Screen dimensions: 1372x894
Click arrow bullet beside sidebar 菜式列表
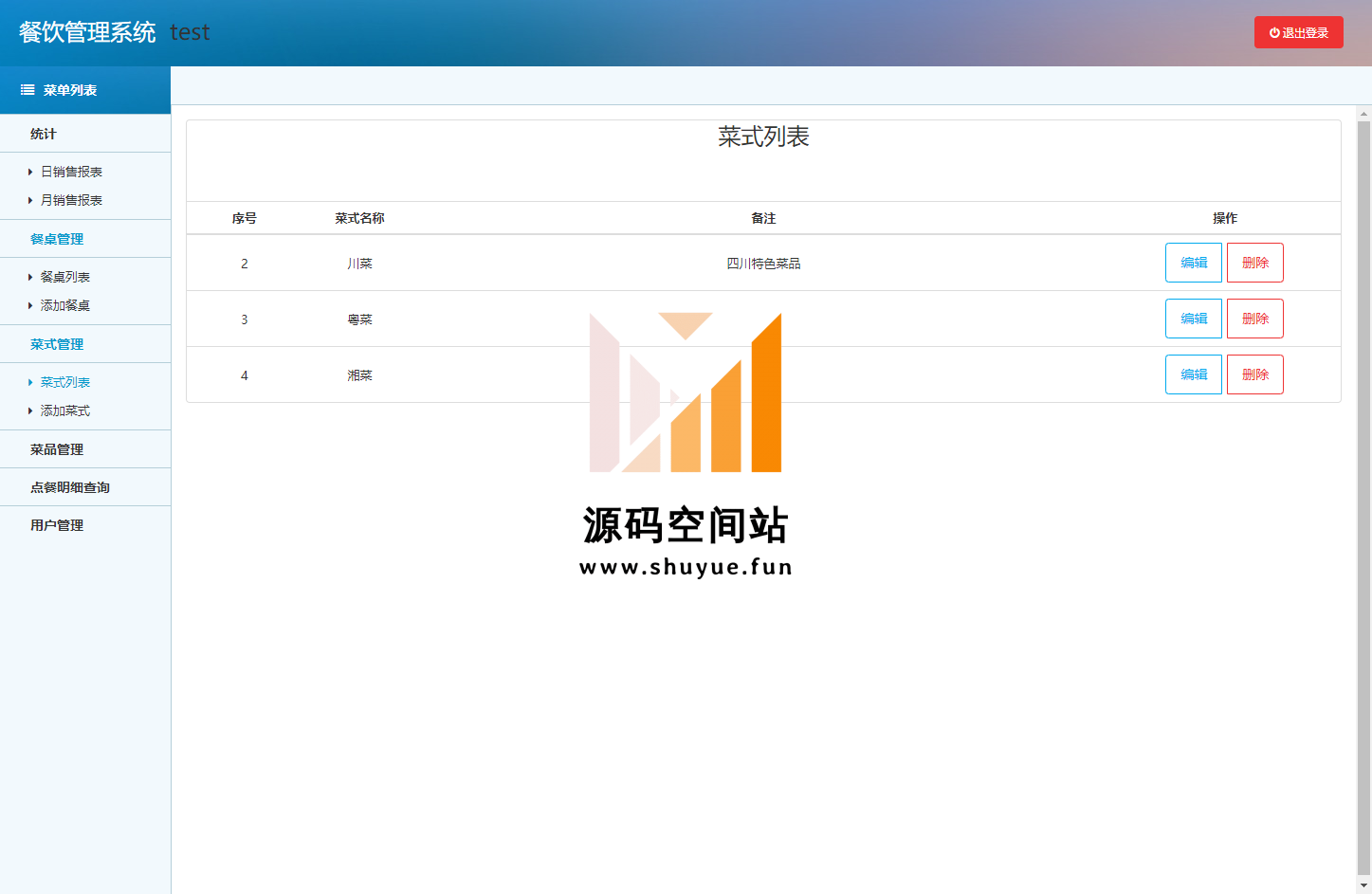click(30, 382)
